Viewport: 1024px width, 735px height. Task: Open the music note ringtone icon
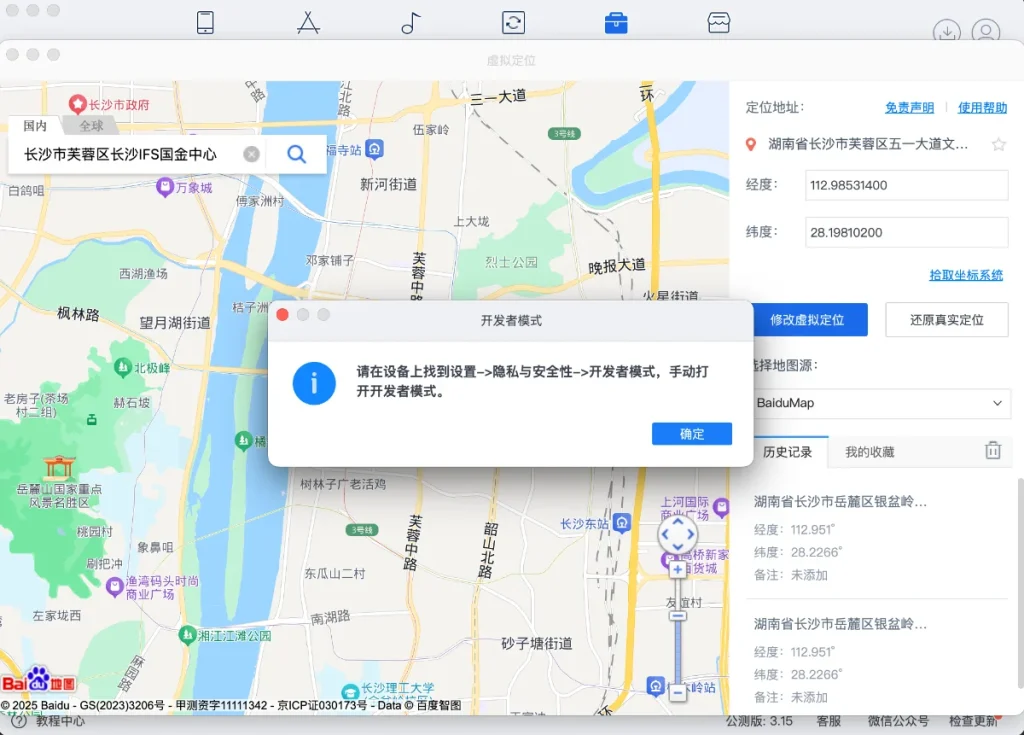pos(411,22)
